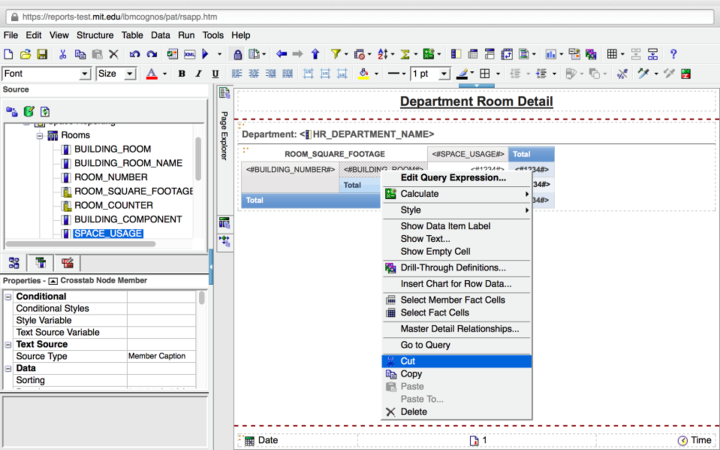This screenshot has width=720, height=450.
Task: Click the Lock page objects icon
Action: point(237,54)
